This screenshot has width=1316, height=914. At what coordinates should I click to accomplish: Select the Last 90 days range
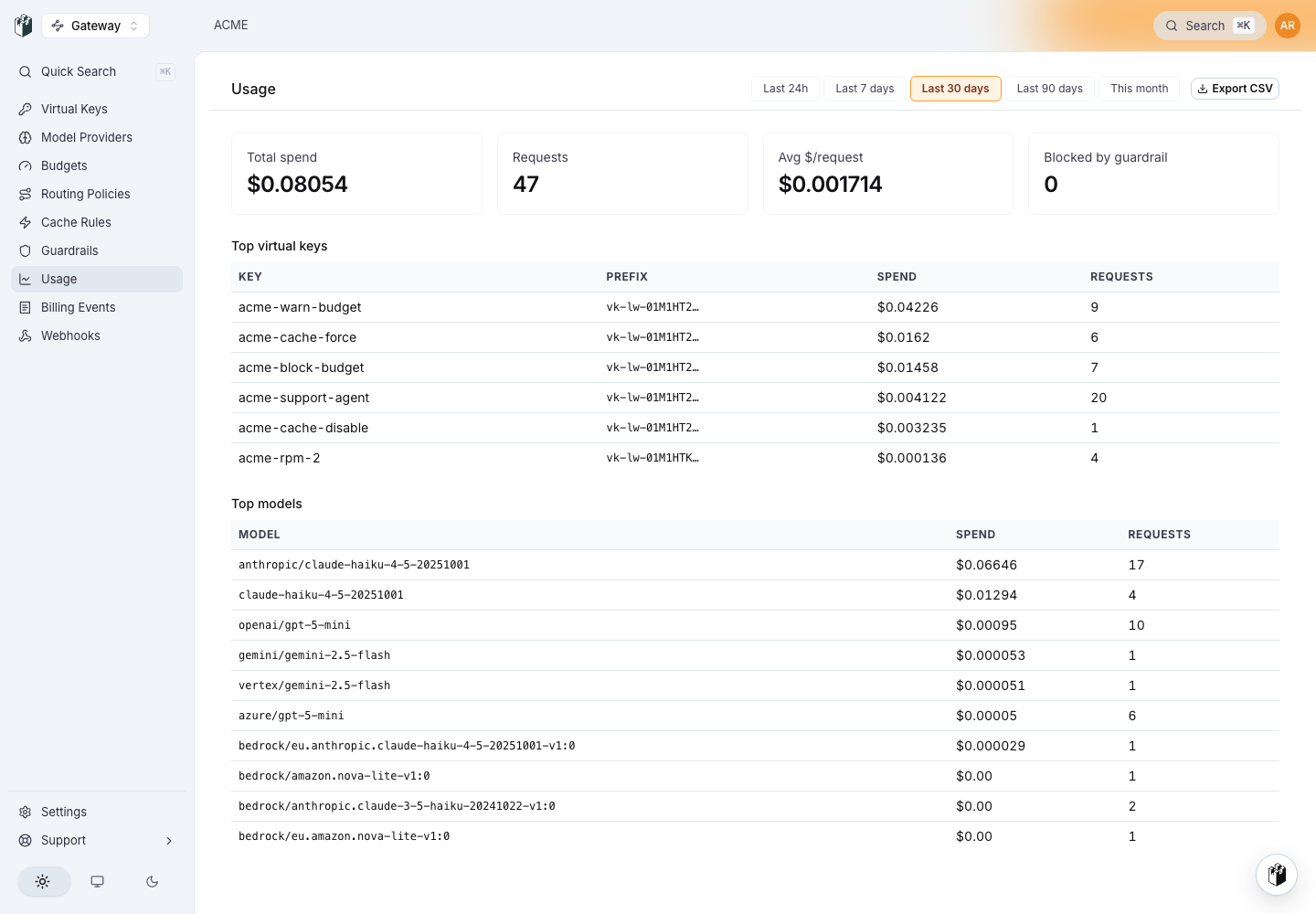point(1049,89)
